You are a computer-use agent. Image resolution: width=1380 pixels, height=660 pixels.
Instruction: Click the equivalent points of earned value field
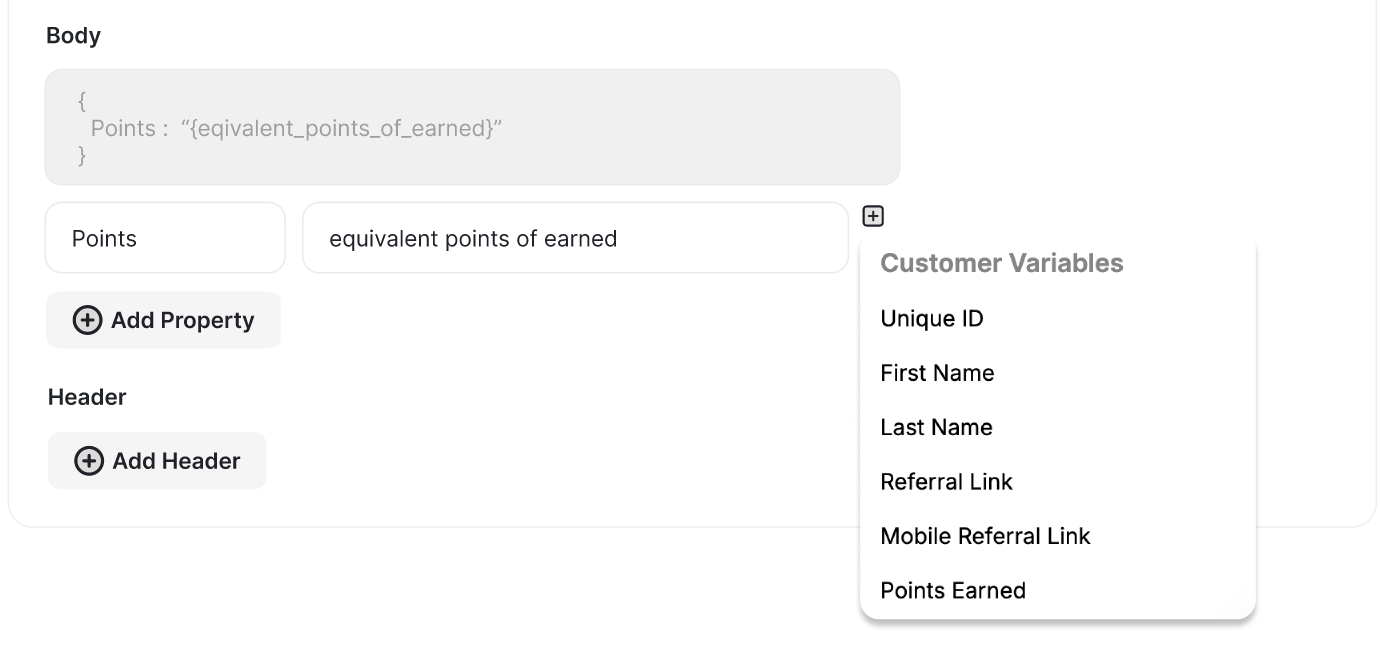(x=576, y=237)
